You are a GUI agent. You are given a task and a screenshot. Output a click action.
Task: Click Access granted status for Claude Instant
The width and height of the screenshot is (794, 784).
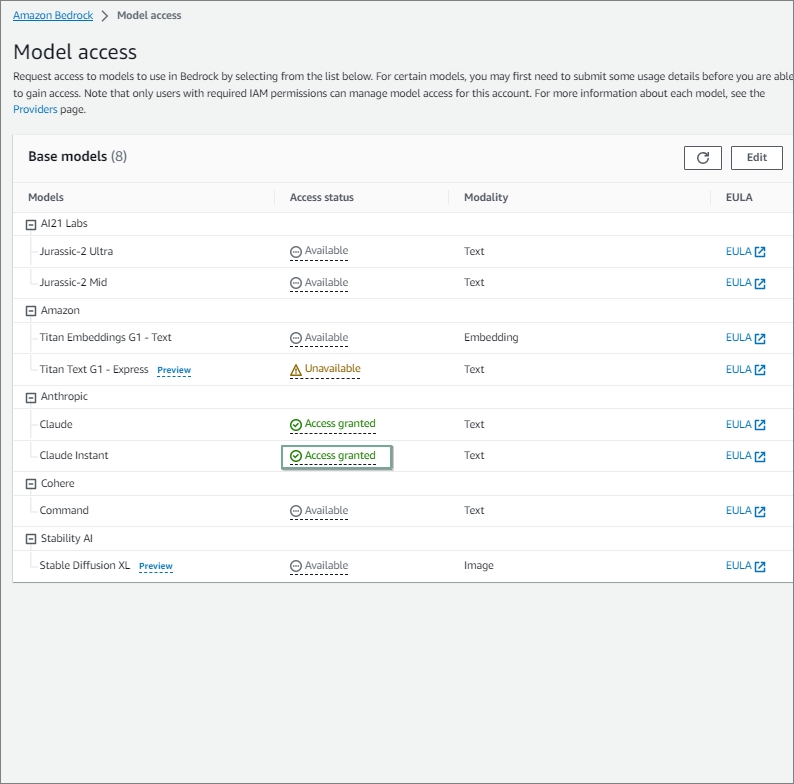coord(333,456)
